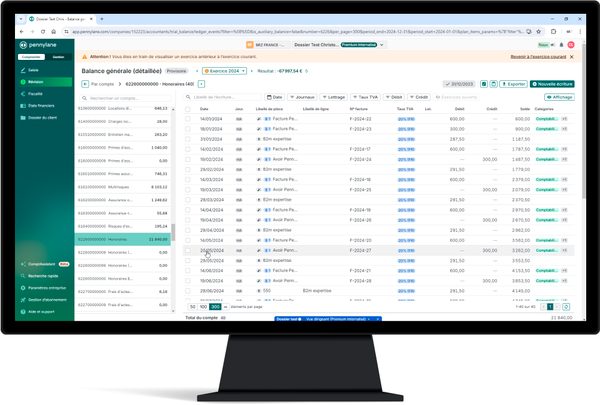Switch to the Gestion tab in the sidebar
Viewport: 600px width, 405px height.
pyautogui.click(x=58, y=57)
